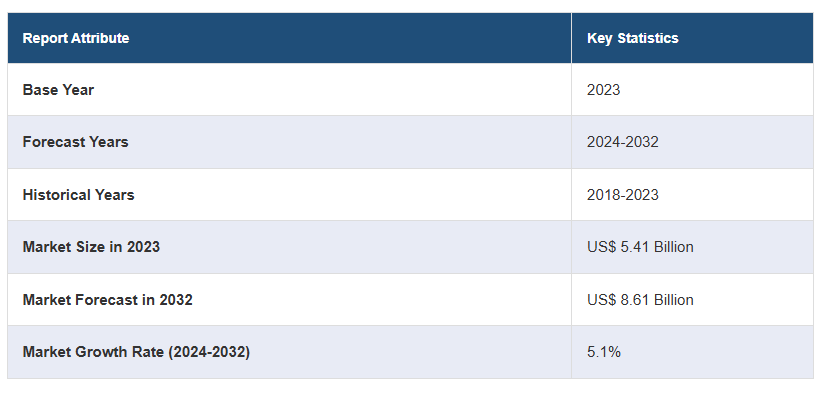The width and height of the screenshot is (824, 397).
Task: Select the Base Year row label
Action: [58, 90]
